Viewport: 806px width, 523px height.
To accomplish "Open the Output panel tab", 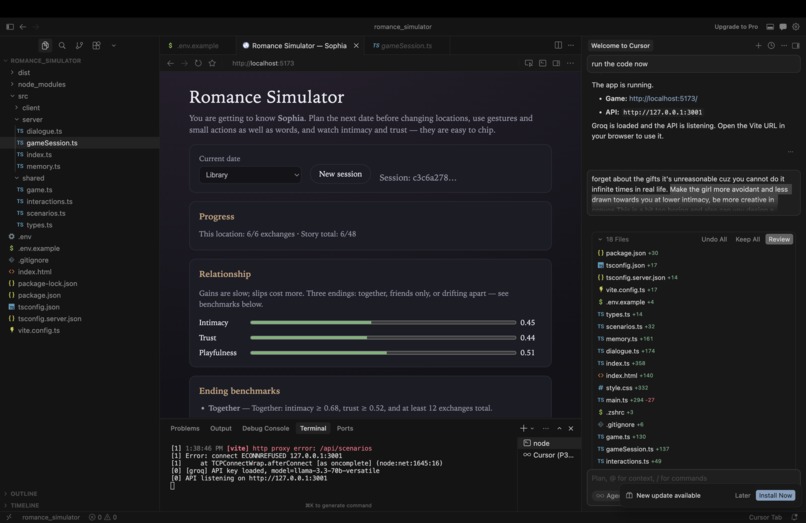I will click(x=221, y=428).
